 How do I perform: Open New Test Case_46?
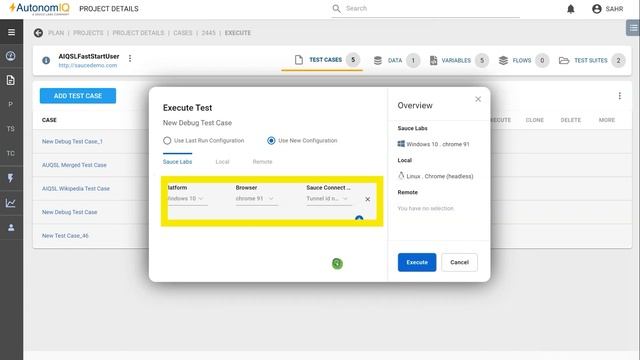point(65,236)
